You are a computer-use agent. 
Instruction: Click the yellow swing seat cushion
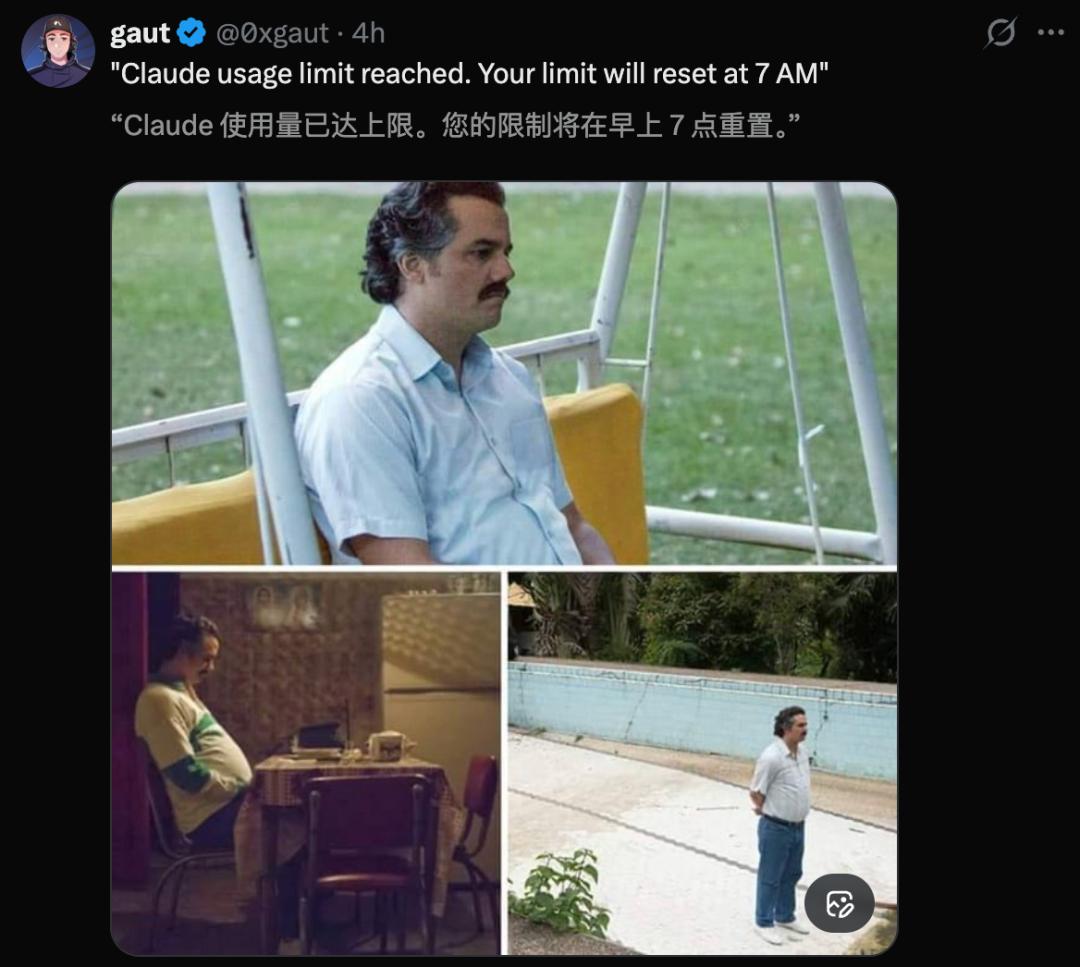click(x=600, y=470)
